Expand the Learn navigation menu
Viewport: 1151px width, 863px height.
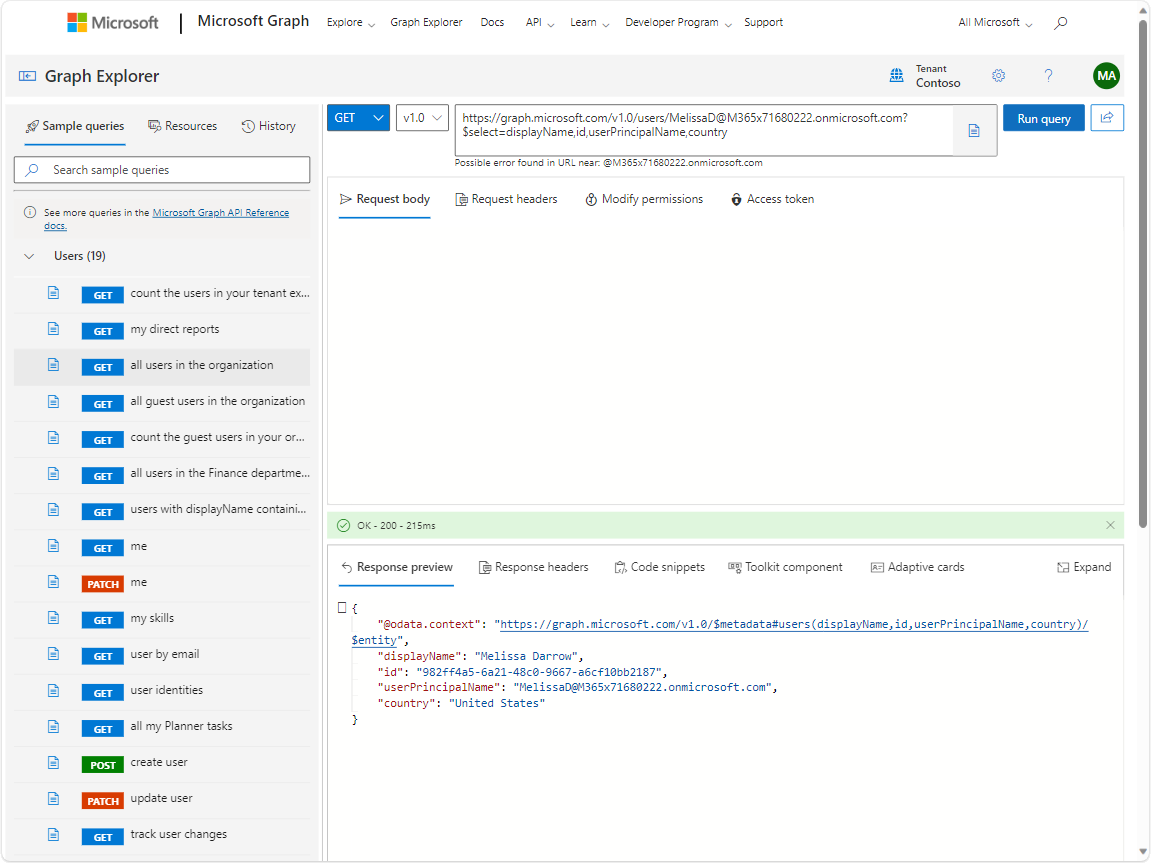click(x=589, y=23)
